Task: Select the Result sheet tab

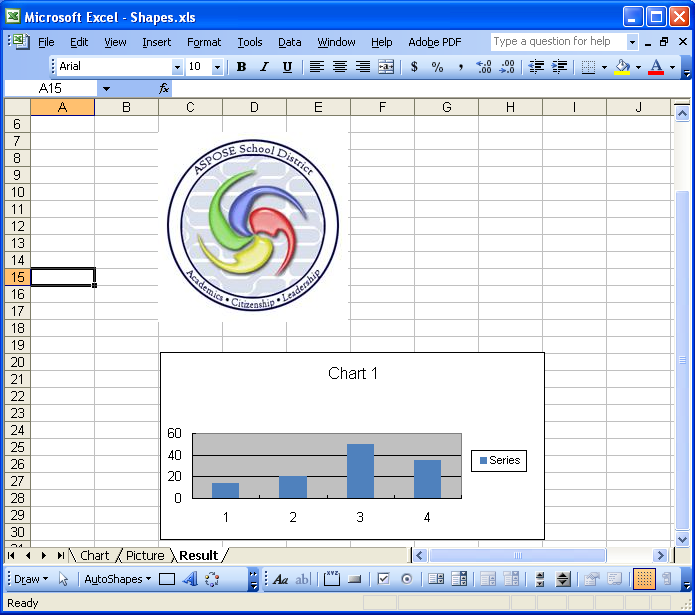Action: point(199,556)
